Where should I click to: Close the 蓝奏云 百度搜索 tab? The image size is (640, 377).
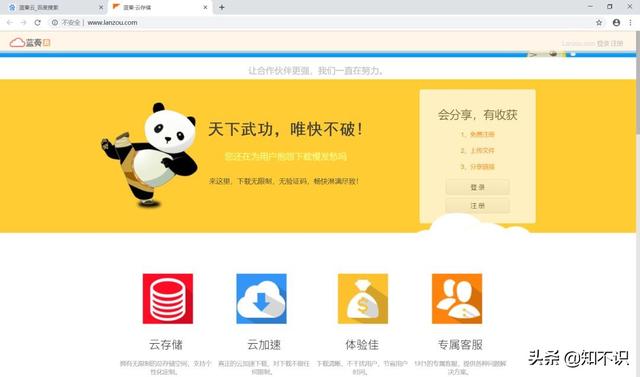point(101,7)
